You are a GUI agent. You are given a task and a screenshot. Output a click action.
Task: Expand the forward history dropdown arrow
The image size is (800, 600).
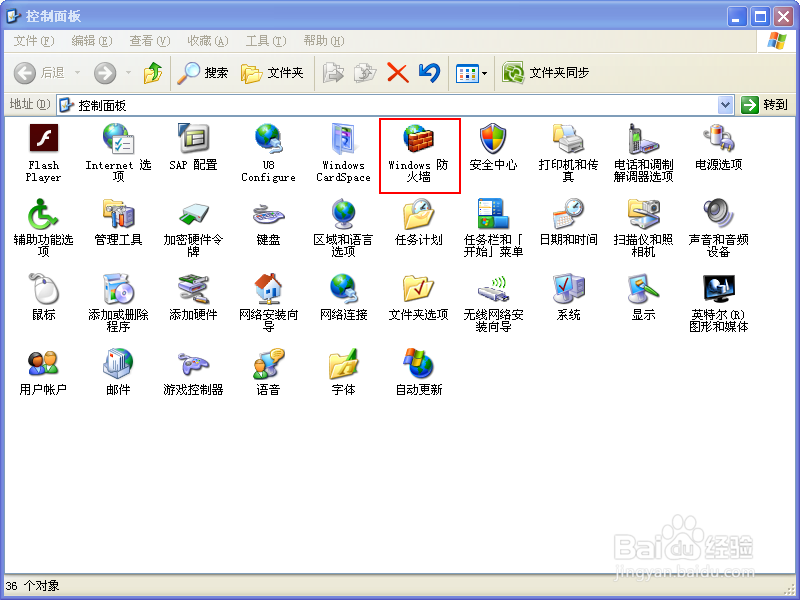129,73
